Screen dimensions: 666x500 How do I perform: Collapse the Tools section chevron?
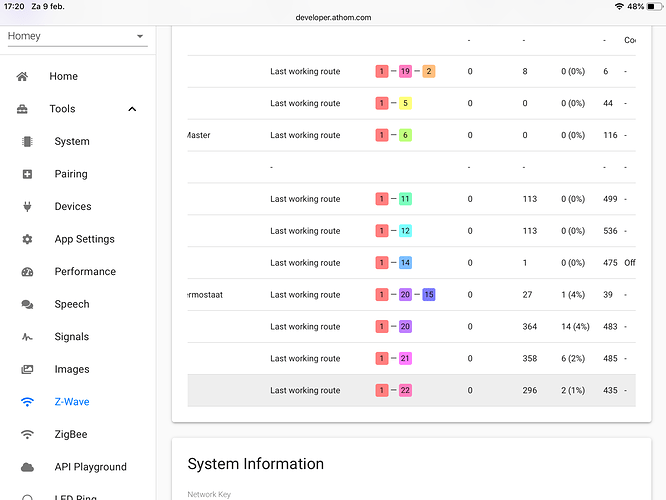132,109
